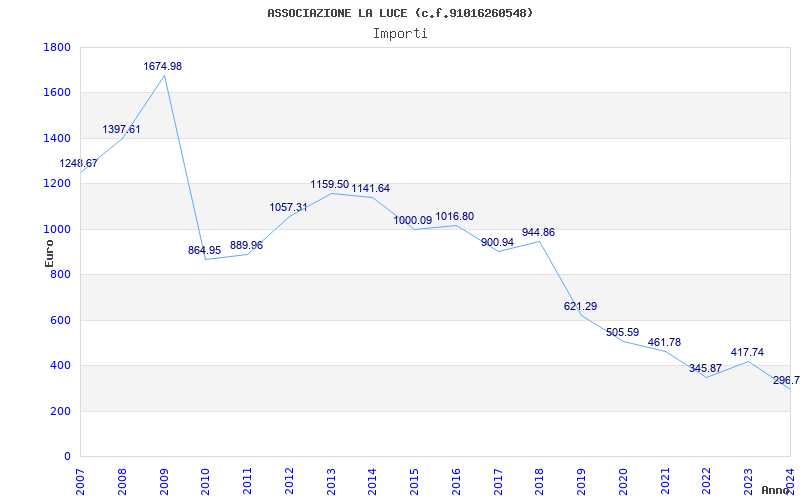The width and height of the screenshot is (800, 500).
Task: Click the 1800 y-axis tick label
Action: point(57,47)
